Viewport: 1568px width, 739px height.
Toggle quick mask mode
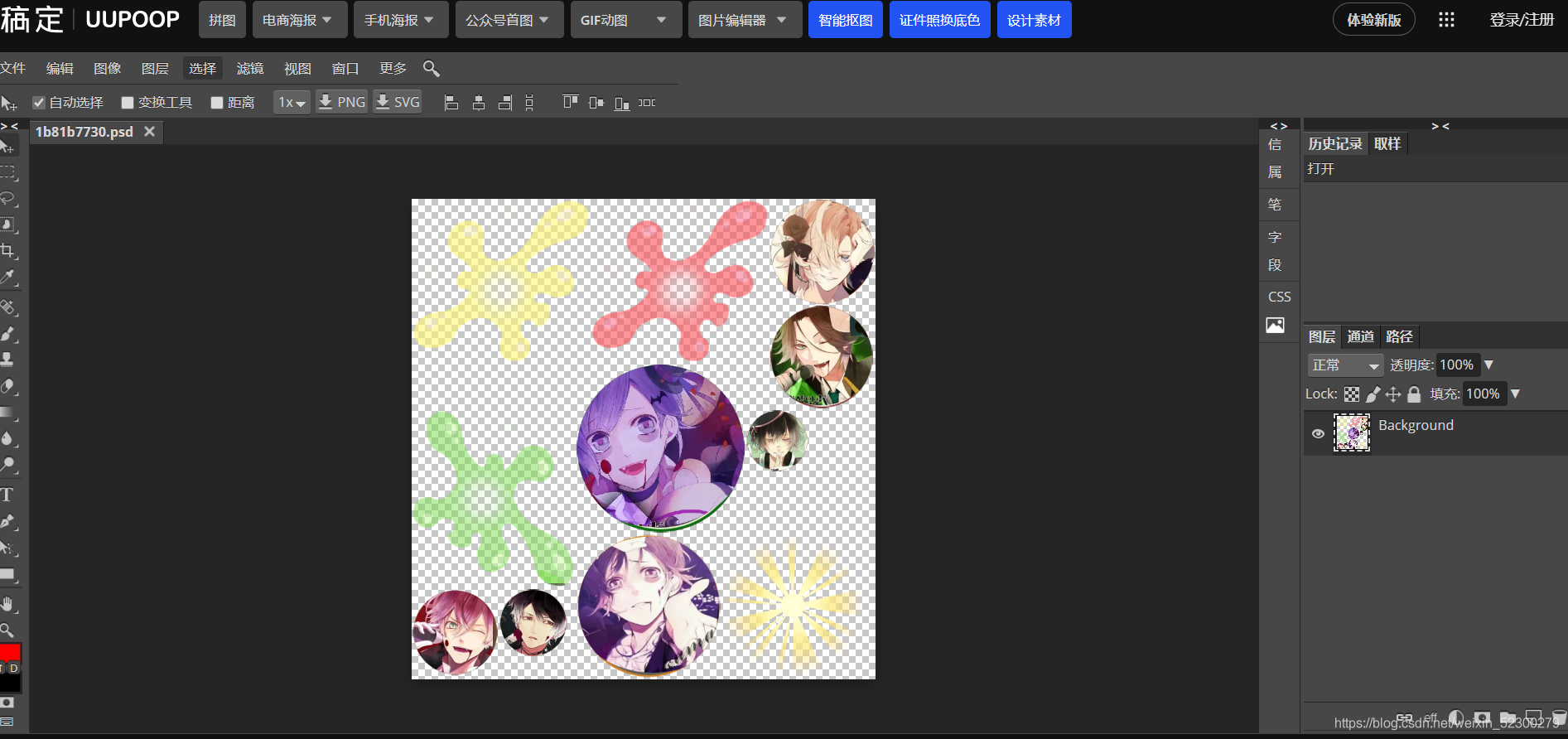tap(7, 703)
